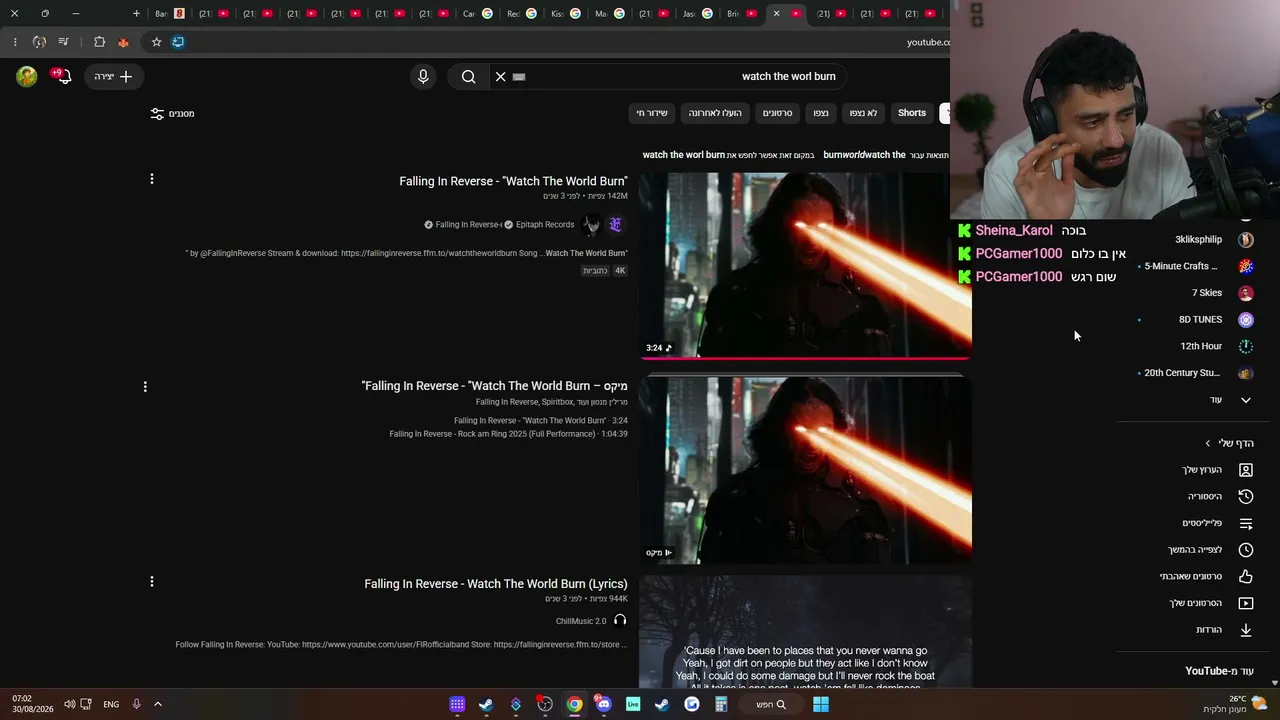
Task: Open Chrome's three-dot menu
Action: [15, 42]
